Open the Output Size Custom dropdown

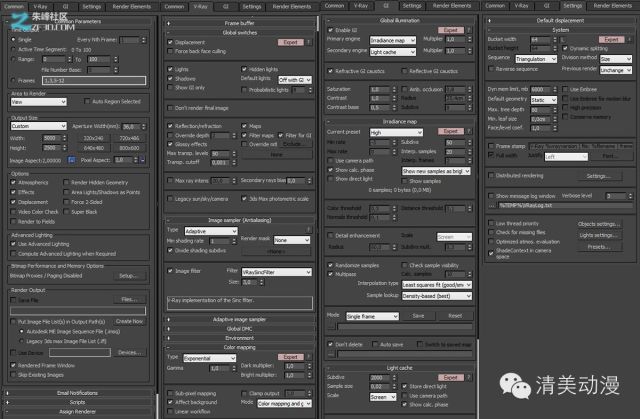[38, 126]
